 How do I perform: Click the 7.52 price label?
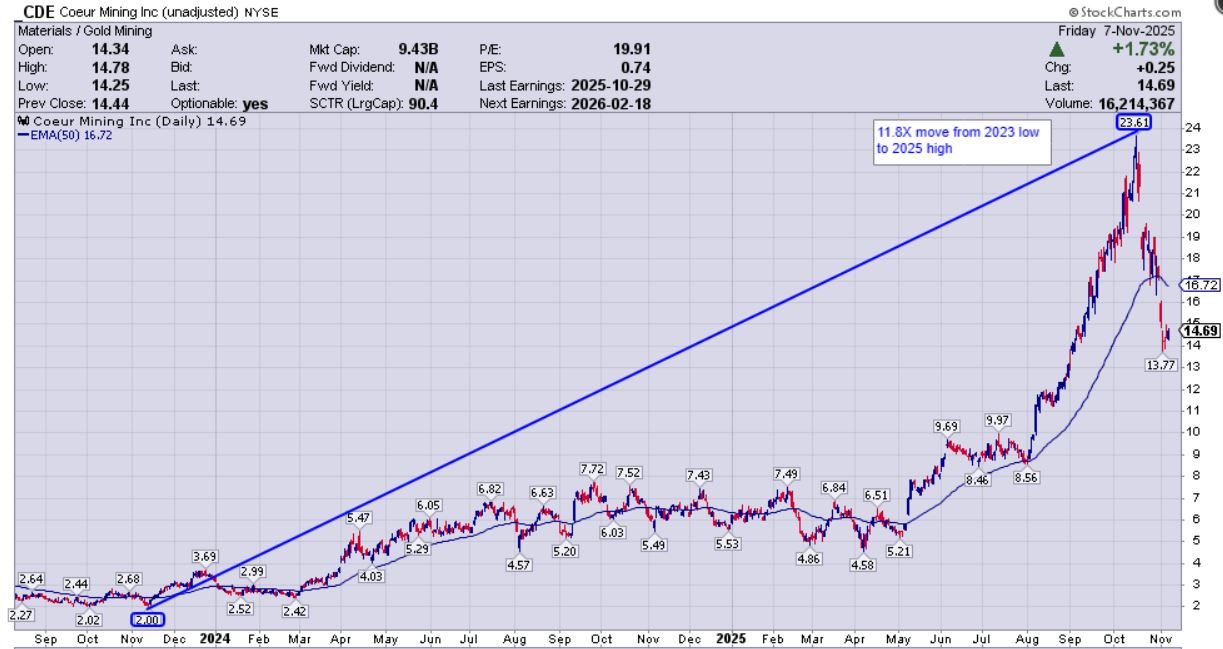pyautogui.click(x=629, y=473)
